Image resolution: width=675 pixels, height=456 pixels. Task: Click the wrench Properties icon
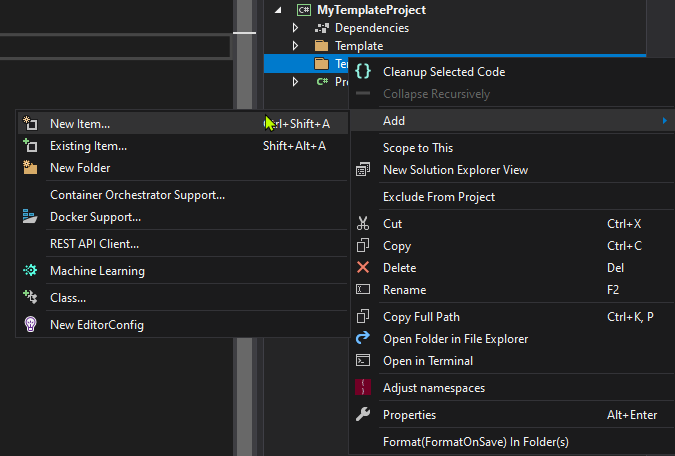(x=363, y=414)
